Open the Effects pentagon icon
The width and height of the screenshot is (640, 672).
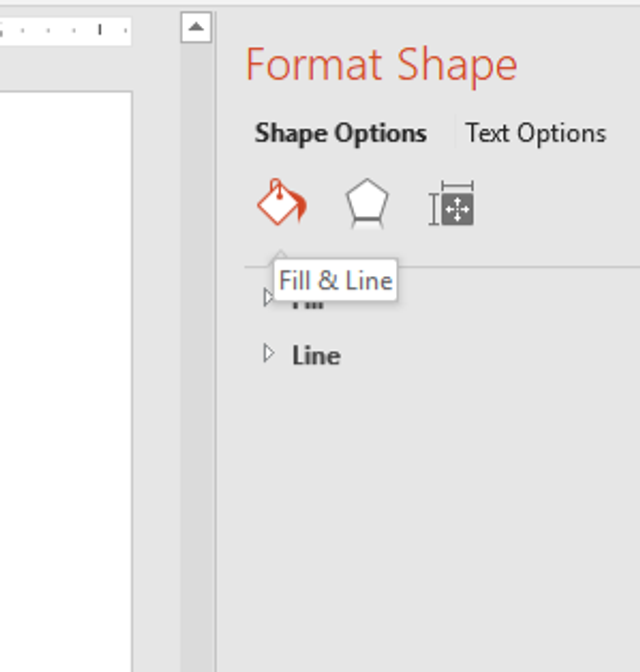coord(366,204)
